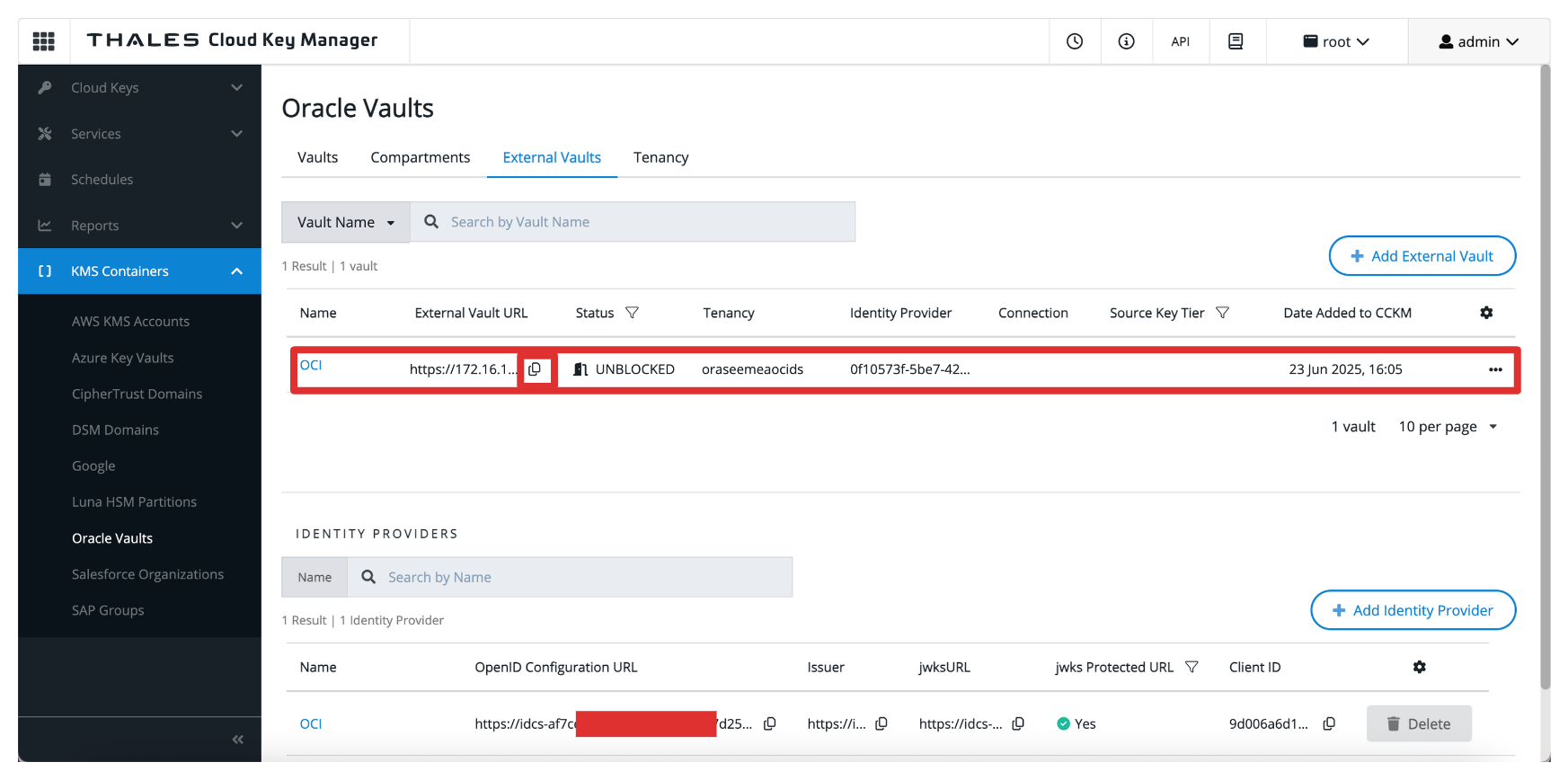
Task: Switch to the Compartments tab
Action: 420,157
